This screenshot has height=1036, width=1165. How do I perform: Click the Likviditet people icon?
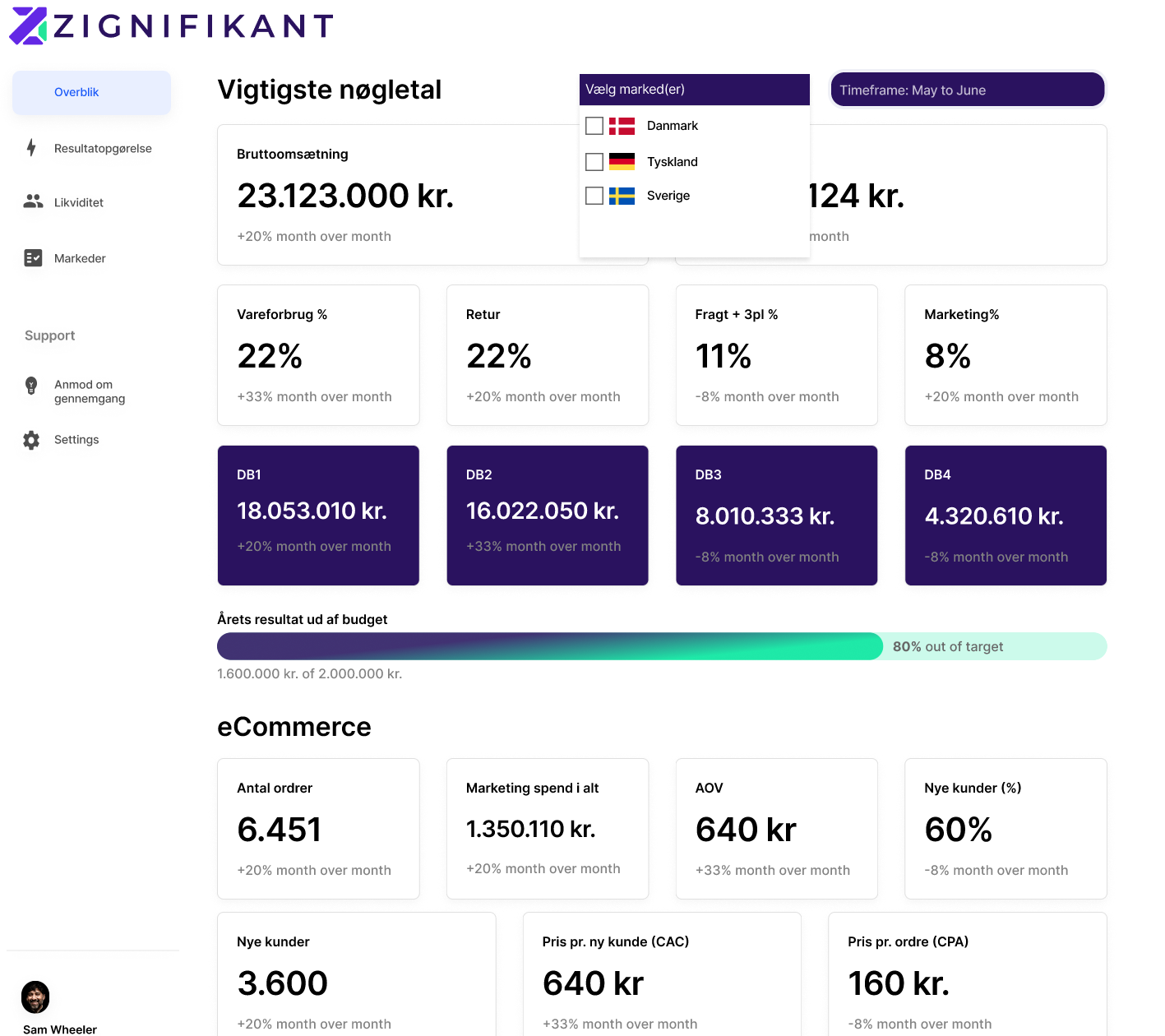pos(32,201)
